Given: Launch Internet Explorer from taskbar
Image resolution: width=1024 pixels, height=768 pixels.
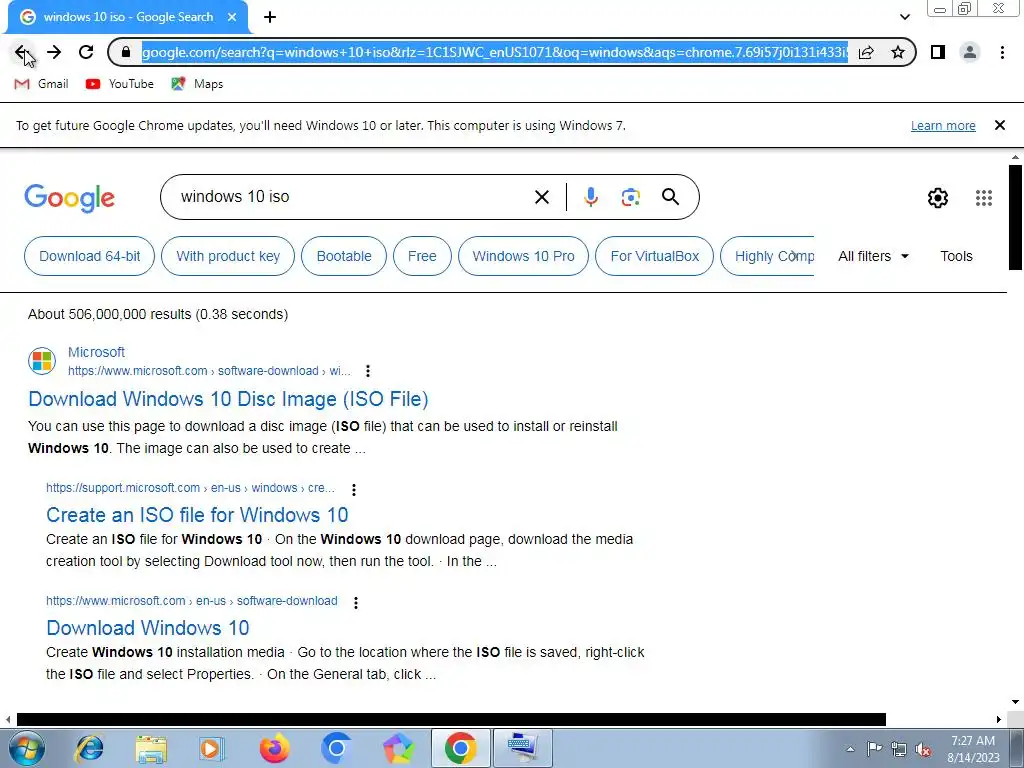Looking at the screenshot, I should pos(89,748).
